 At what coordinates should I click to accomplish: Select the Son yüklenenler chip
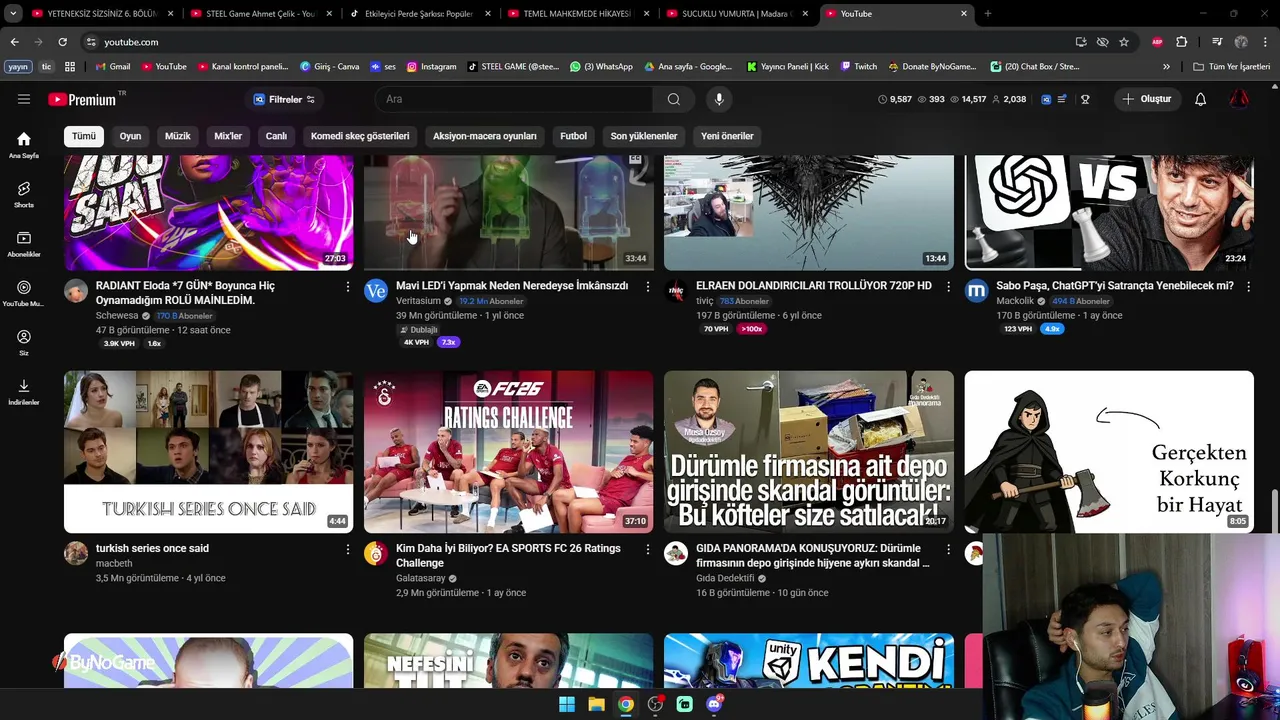[x=644, y=136]
